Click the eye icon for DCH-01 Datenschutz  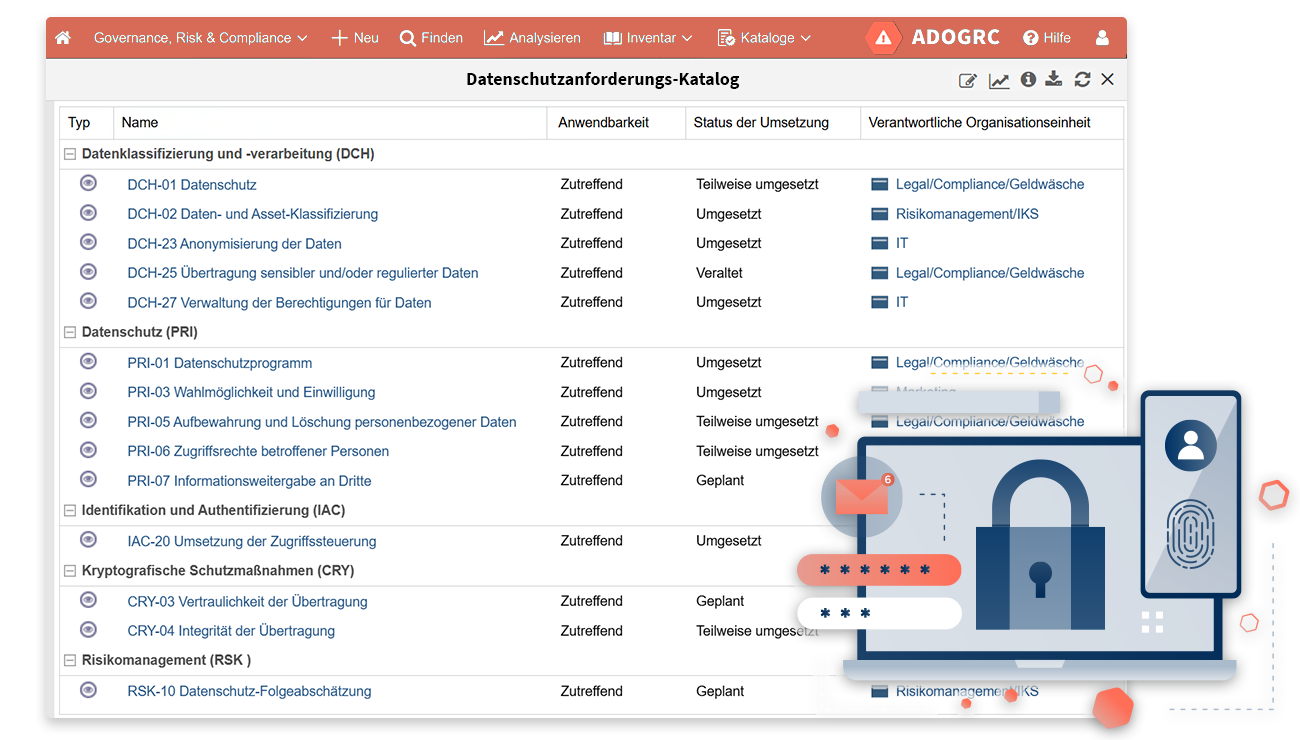point(88,183)
